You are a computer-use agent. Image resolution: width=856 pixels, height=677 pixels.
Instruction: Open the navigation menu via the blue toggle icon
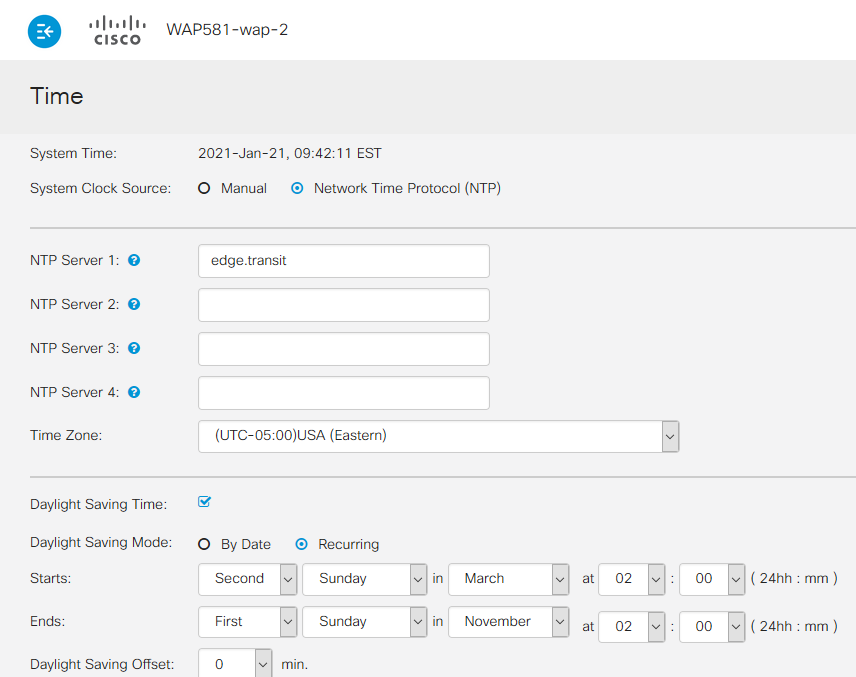pos(44,31)
